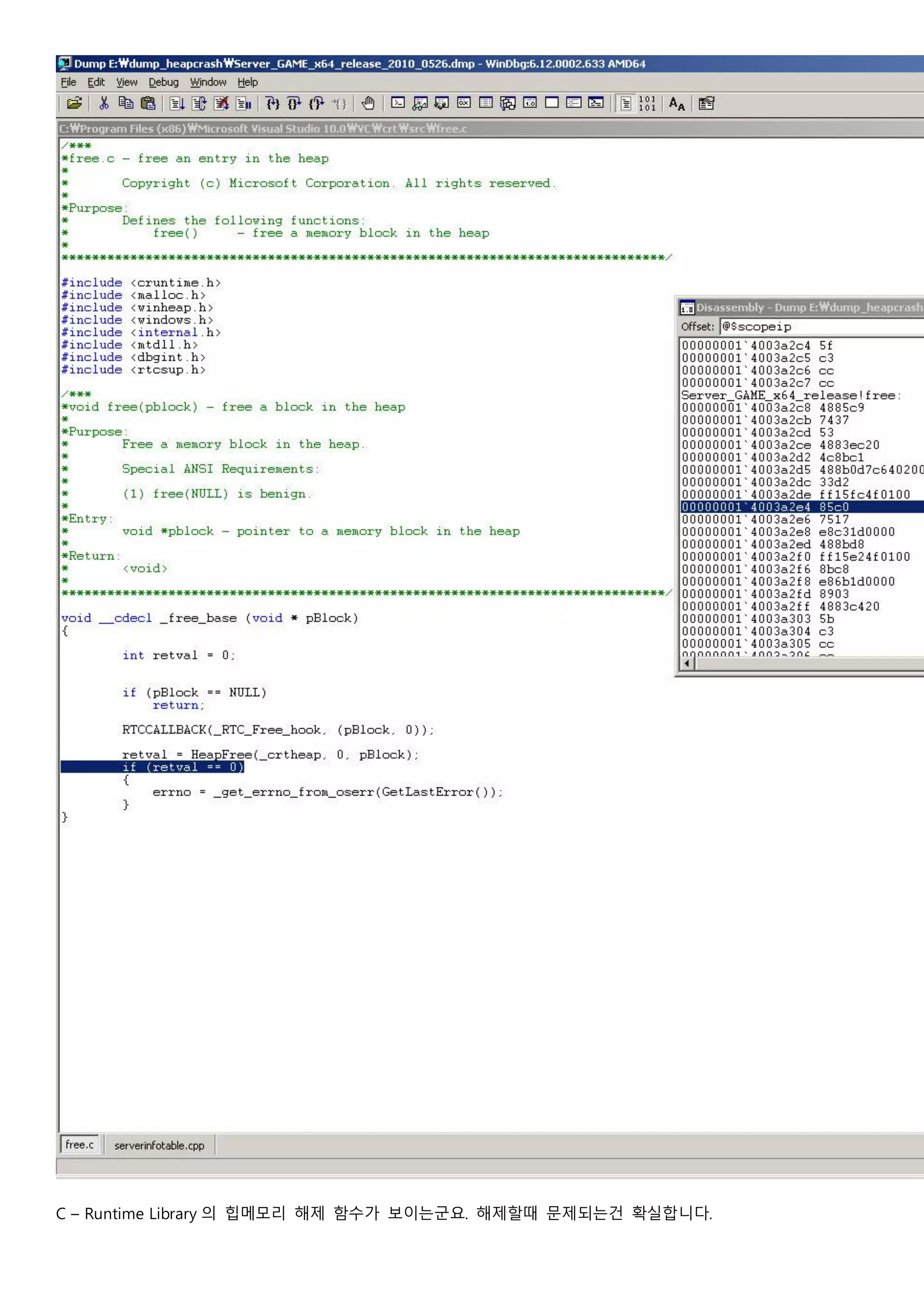Viewport: 924px width, 1307px height.
Task: Select disassembly row 4003a2de ff15fc4f0100
Action: pyautogui.click(x=795, y=494)
